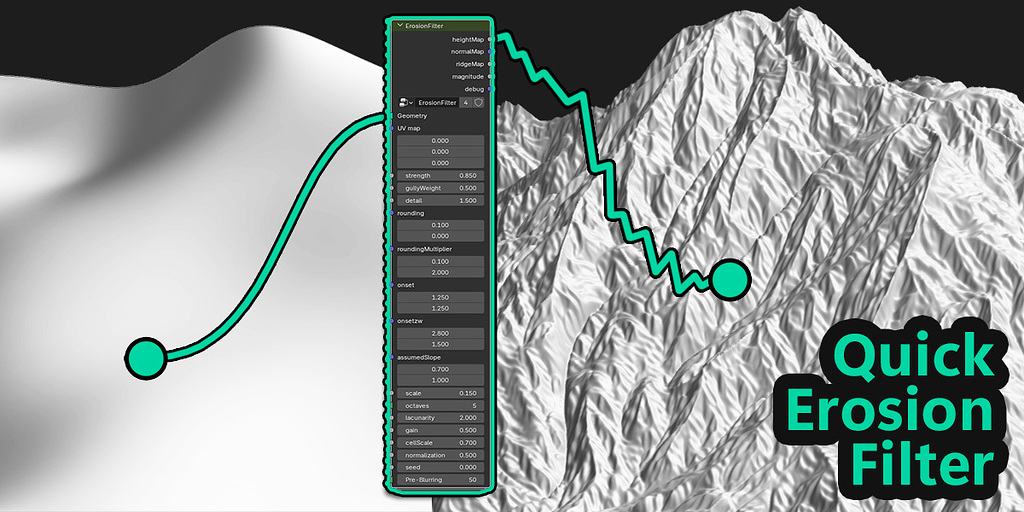Click the onset input socket
The image size is (1024, 512).
391,285
